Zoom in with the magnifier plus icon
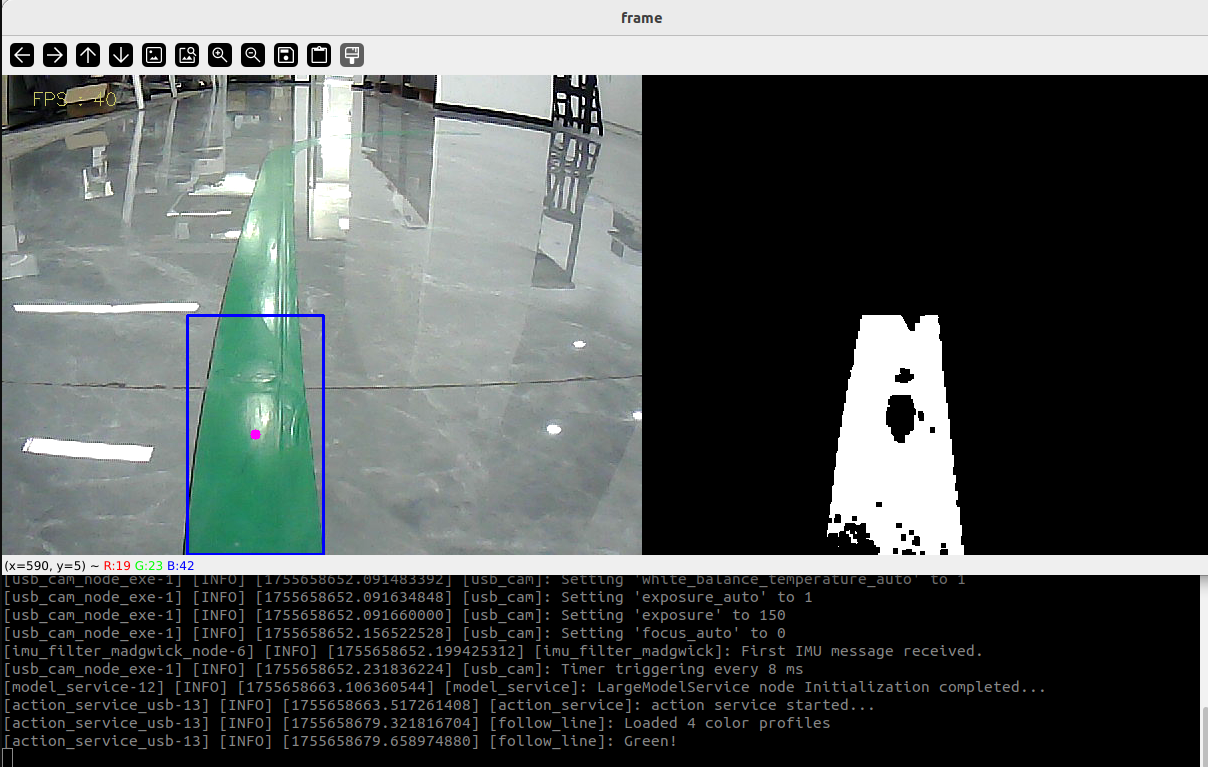This screenshot has width=1208, height=767. pyautogui.click(x=220, y=55)
